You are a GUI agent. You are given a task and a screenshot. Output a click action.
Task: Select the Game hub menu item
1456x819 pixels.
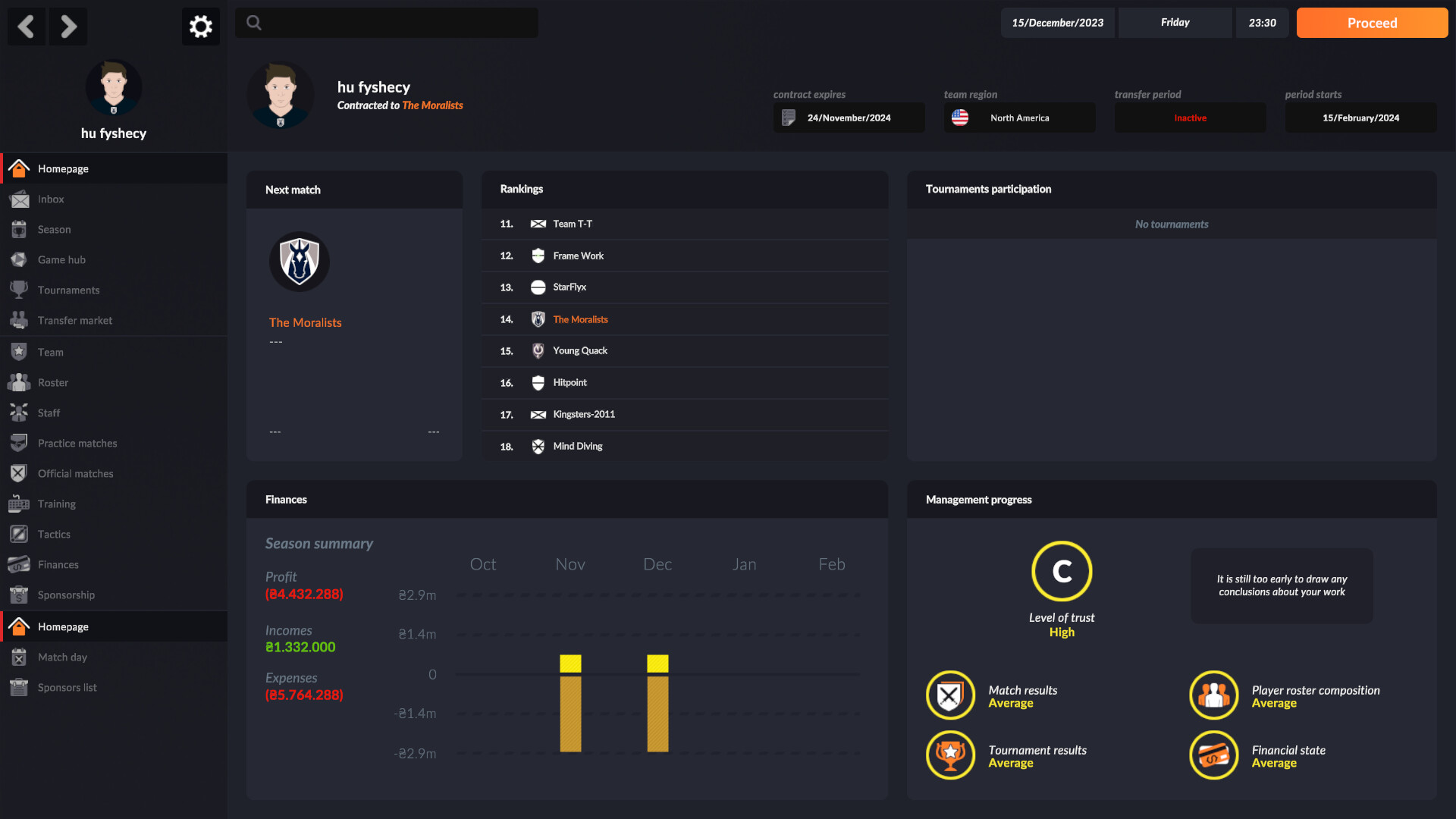pos(59,259)
